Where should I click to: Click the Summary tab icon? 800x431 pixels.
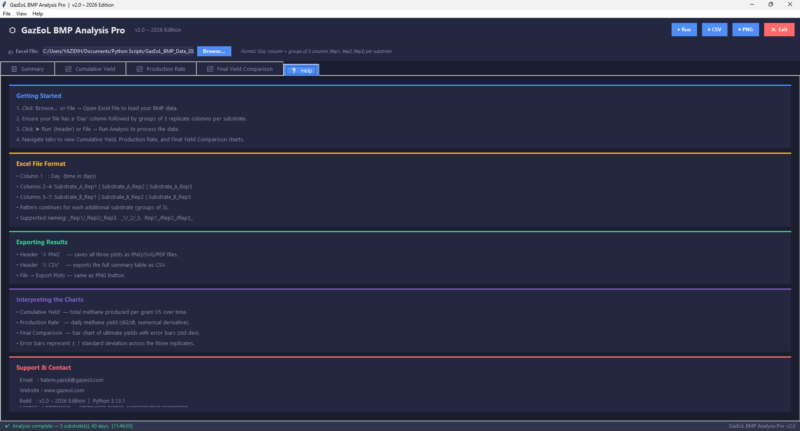13,69
